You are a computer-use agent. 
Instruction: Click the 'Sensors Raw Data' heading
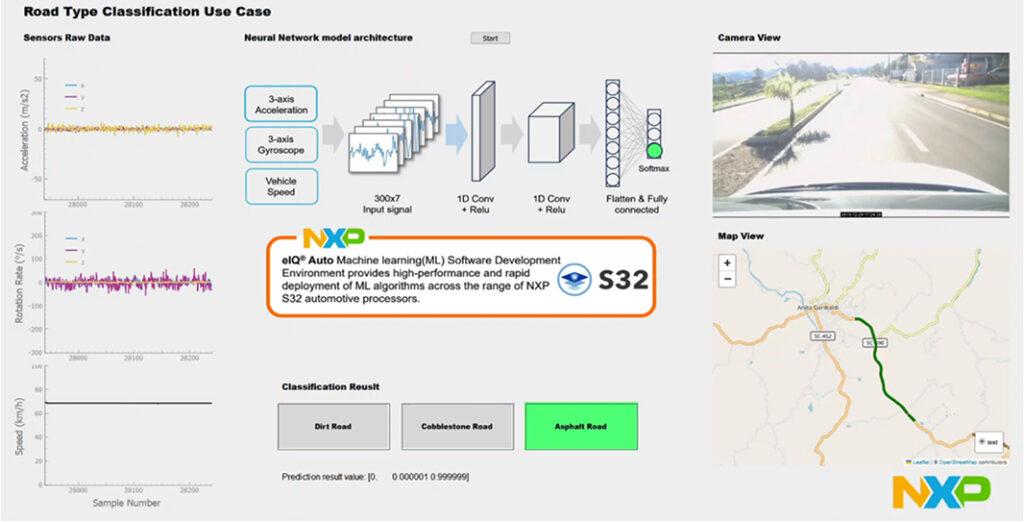[67, 38]
